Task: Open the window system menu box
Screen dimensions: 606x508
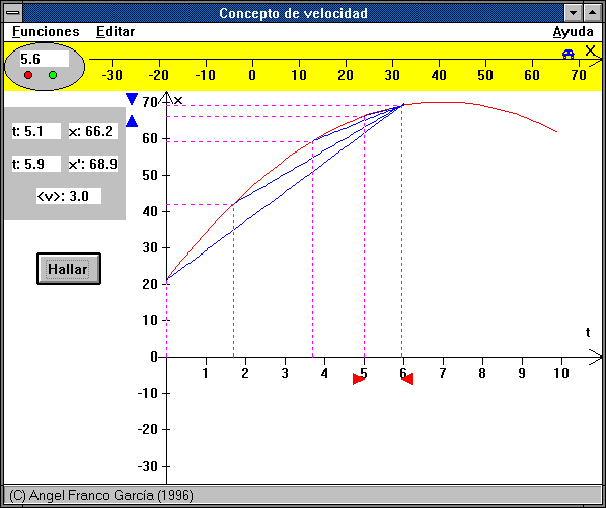Action: [13, 13]
